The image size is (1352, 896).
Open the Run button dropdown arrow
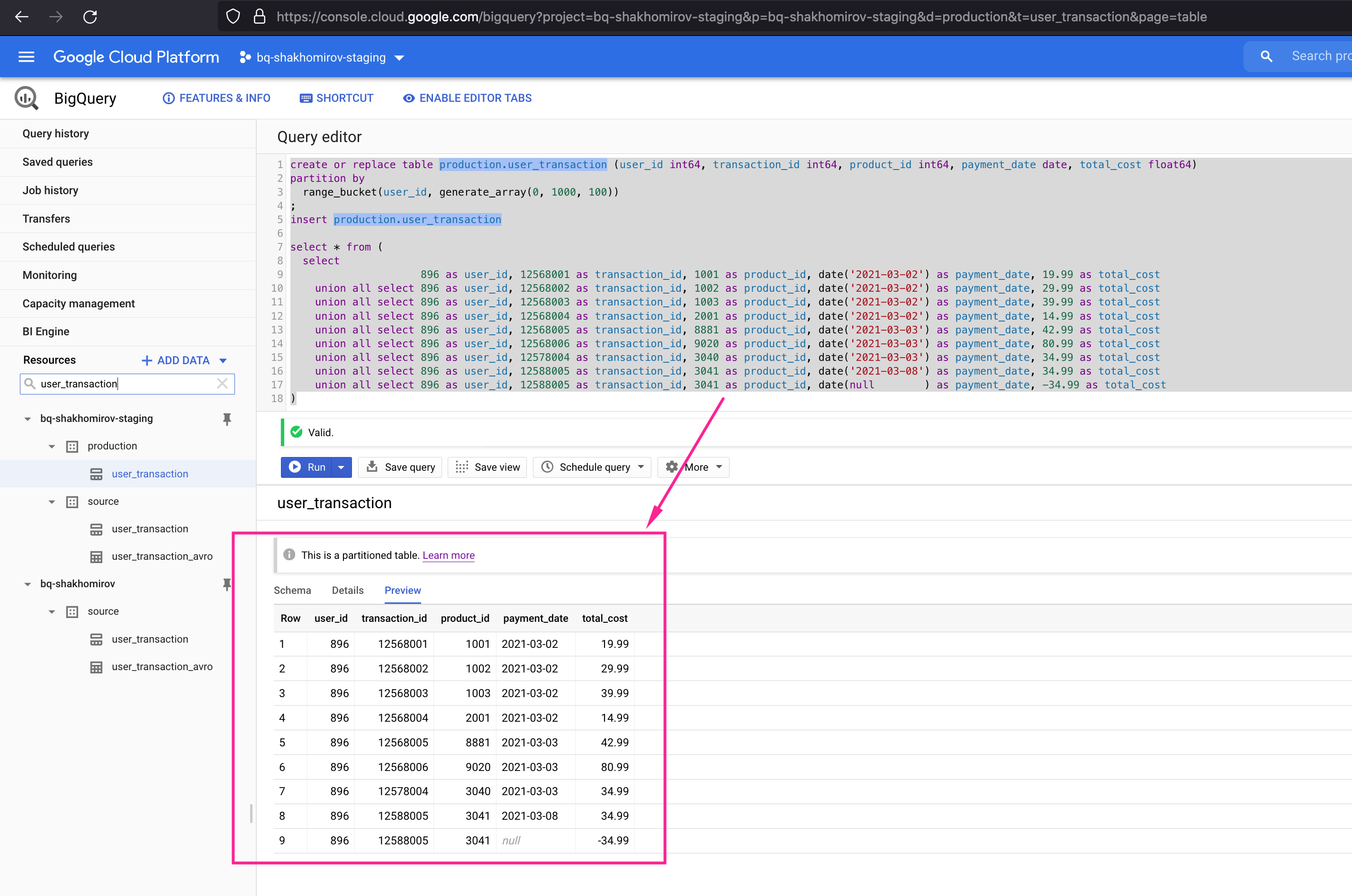tap(341, 467)
